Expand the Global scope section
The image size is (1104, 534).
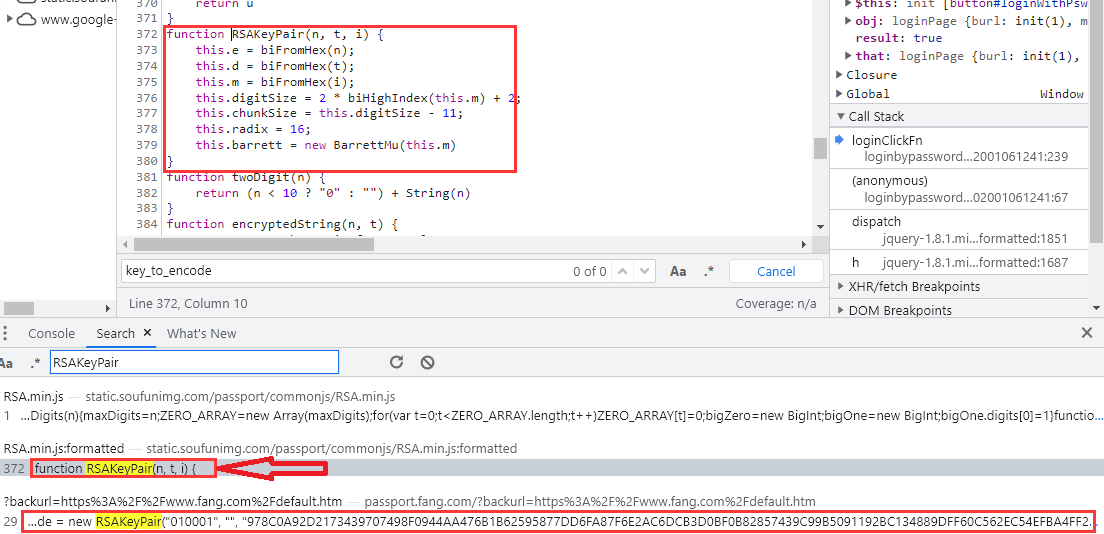click(x=840, y=94)
